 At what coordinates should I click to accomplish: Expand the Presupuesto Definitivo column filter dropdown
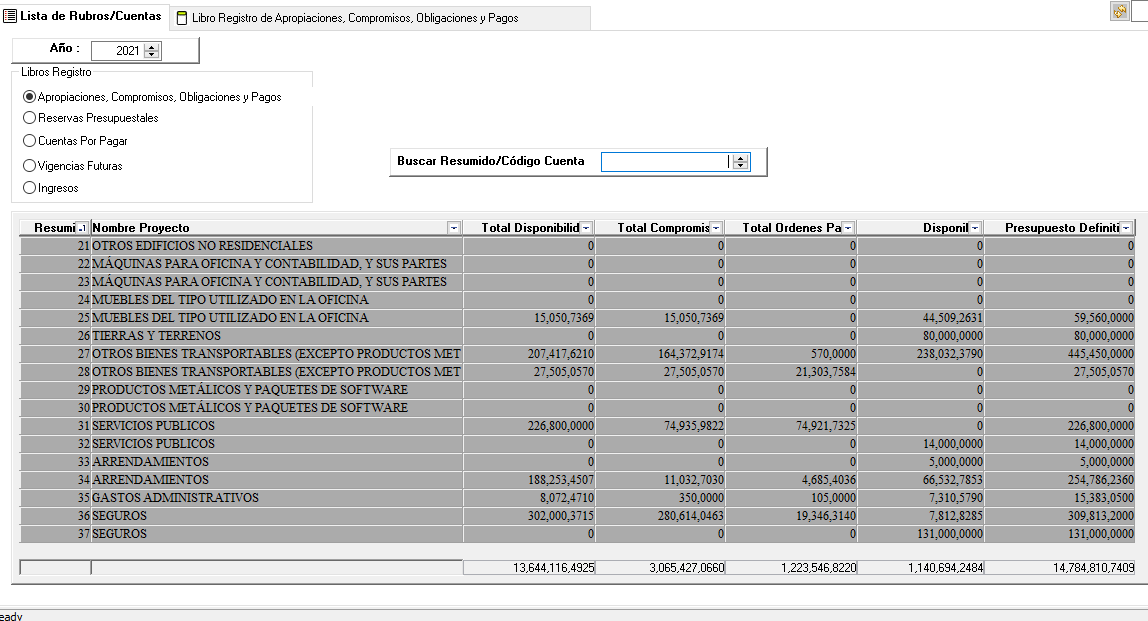click(x=1126, y=228)
